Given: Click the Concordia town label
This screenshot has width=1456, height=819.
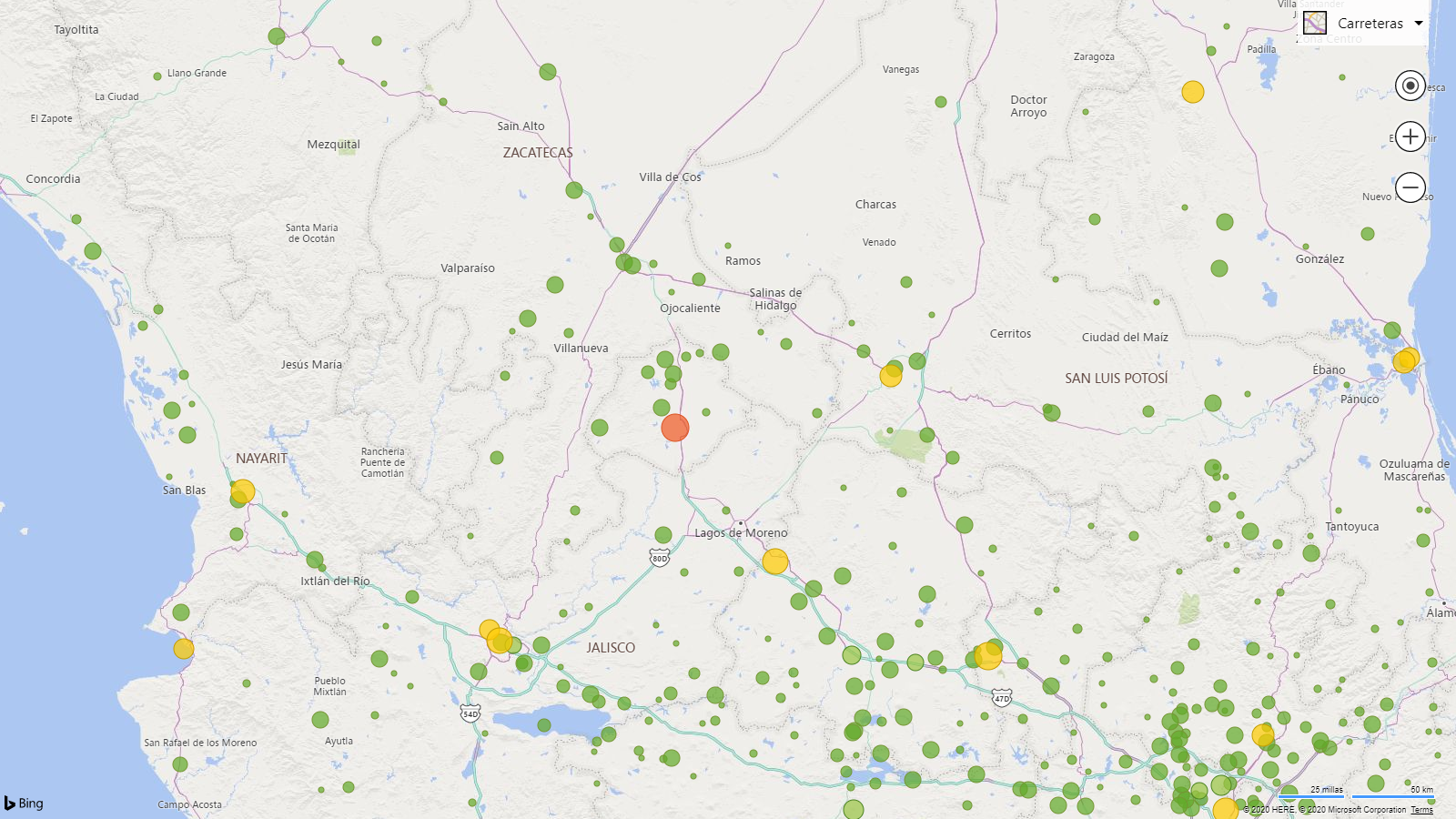Looking at the screenshot, I should 54,179.
